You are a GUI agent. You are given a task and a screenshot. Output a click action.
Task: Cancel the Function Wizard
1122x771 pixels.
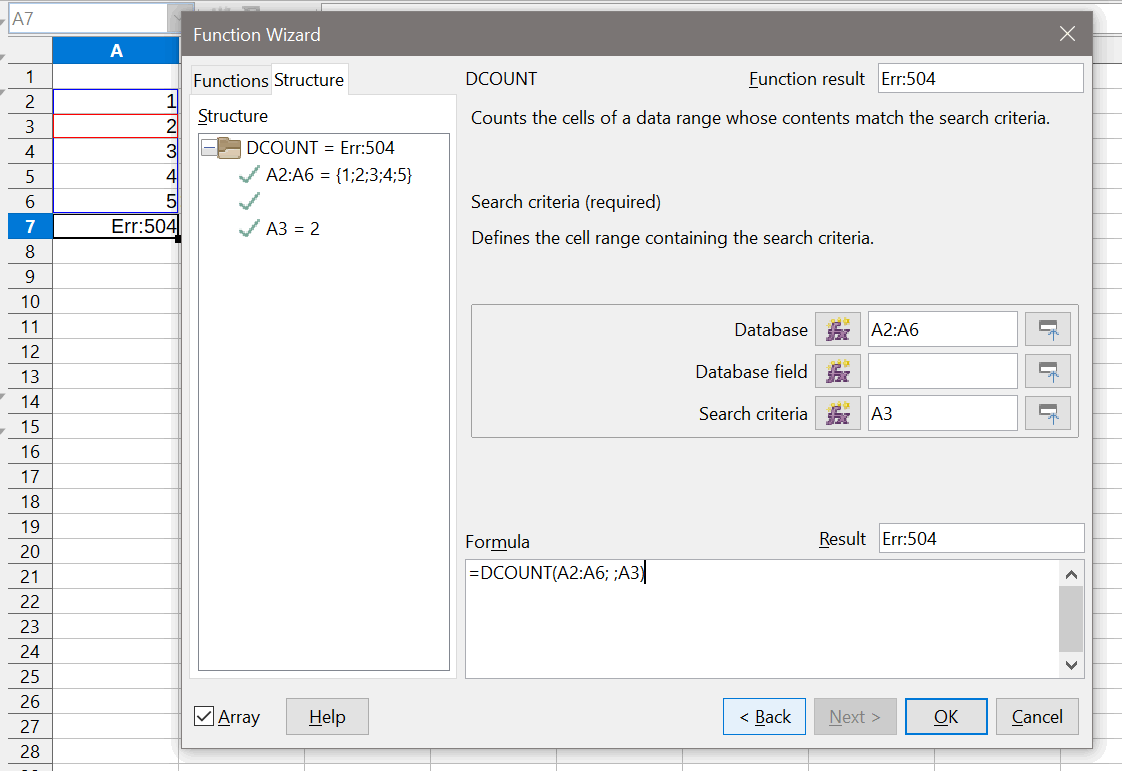coord(1037,716)
